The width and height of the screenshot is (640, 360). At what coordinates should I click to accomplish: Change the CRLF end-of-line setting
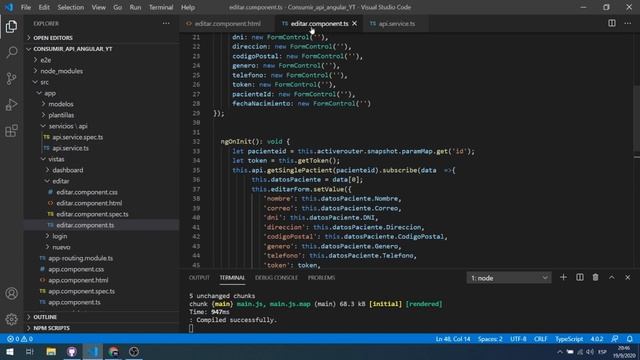tap(540, 339)
